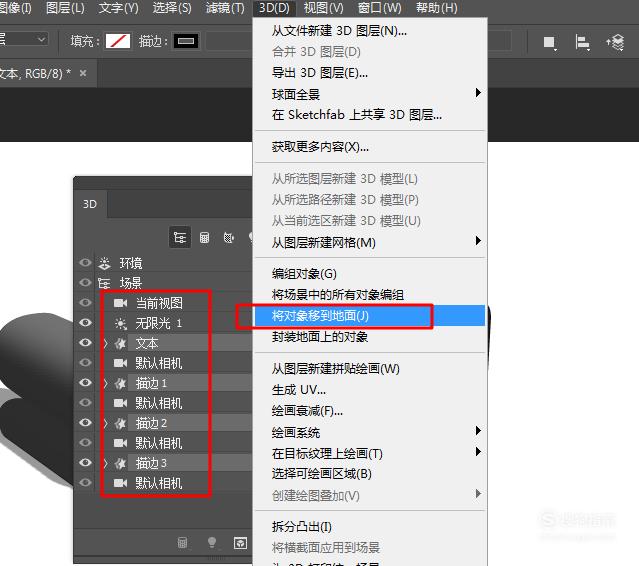Select 将对象移到地面(J)
This screenshot has height=566, width=639.
point(370,316)
